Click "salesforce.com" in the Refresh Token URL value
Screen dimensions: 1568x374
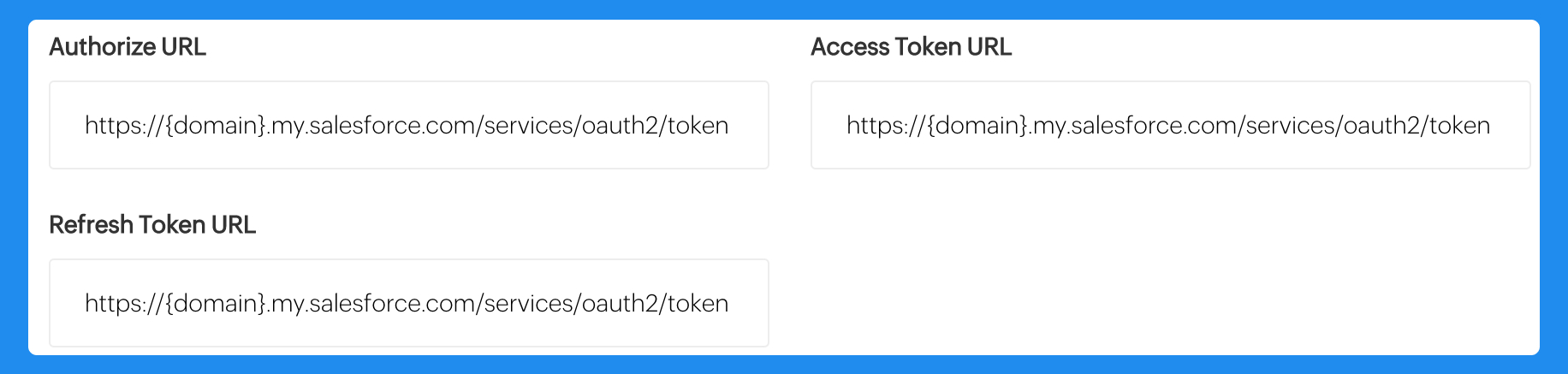click(x=393, y=304)
